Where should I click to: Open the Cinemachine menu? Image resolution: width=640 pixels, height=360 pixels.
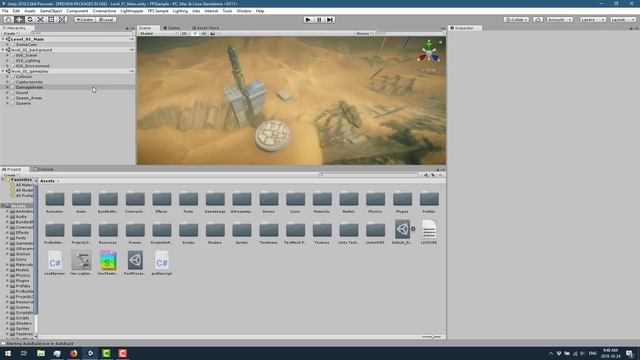(104, 11)
